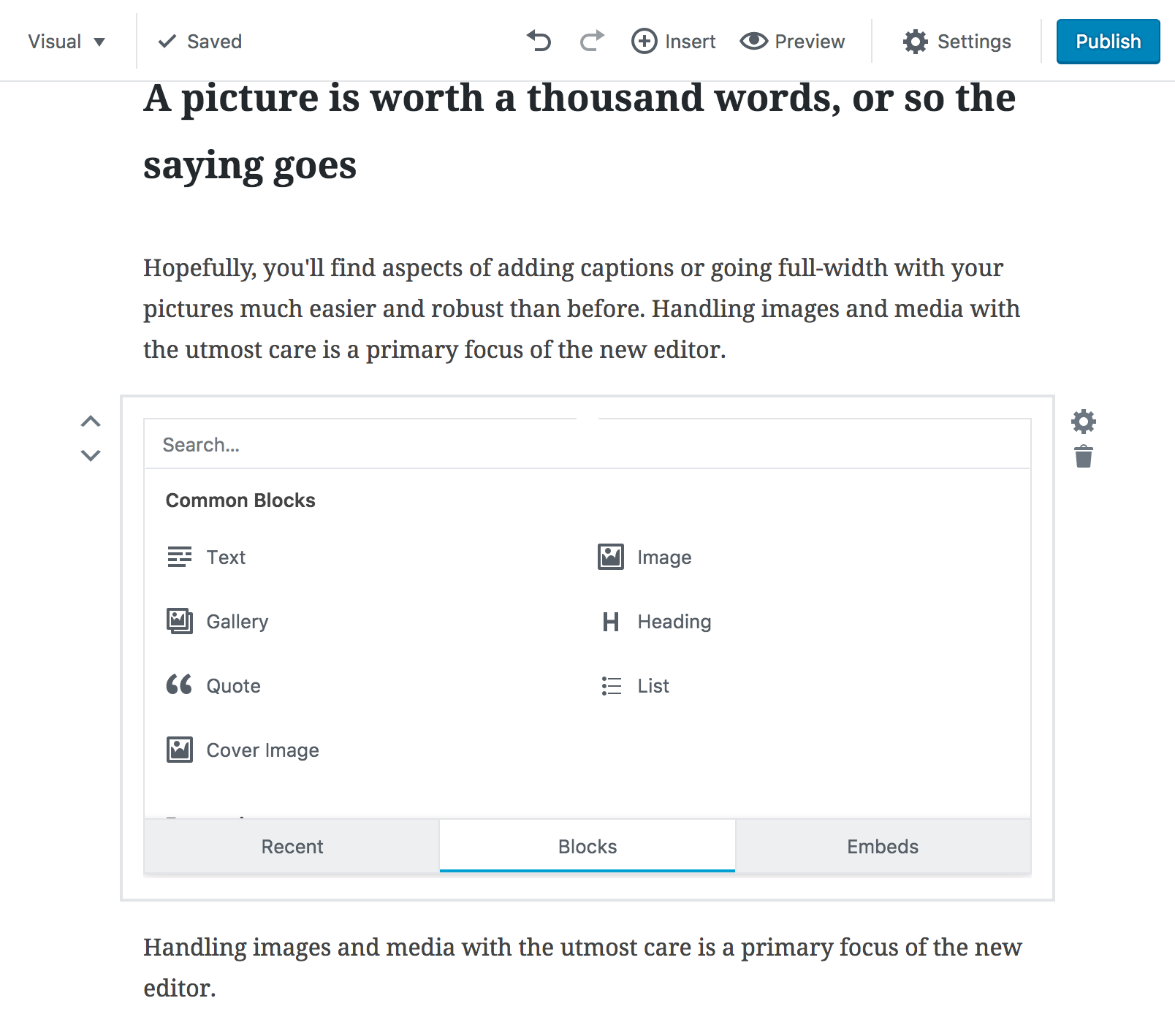This screenshot has width=1175, height=1036.
Task: Preview the post with the eye icon
Action: (791, 42)
